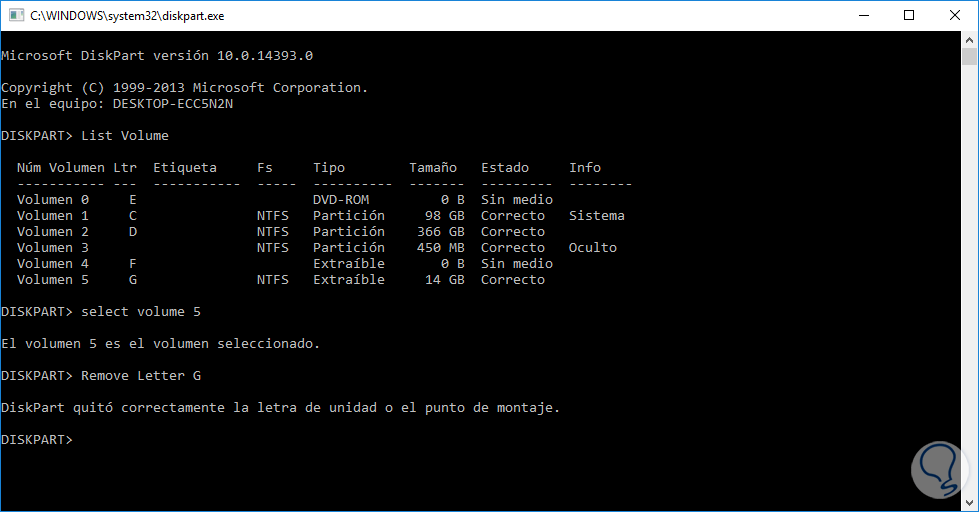Click the window title path text
The width and height of the screenshot is (979, 512).
coord(125,15)
